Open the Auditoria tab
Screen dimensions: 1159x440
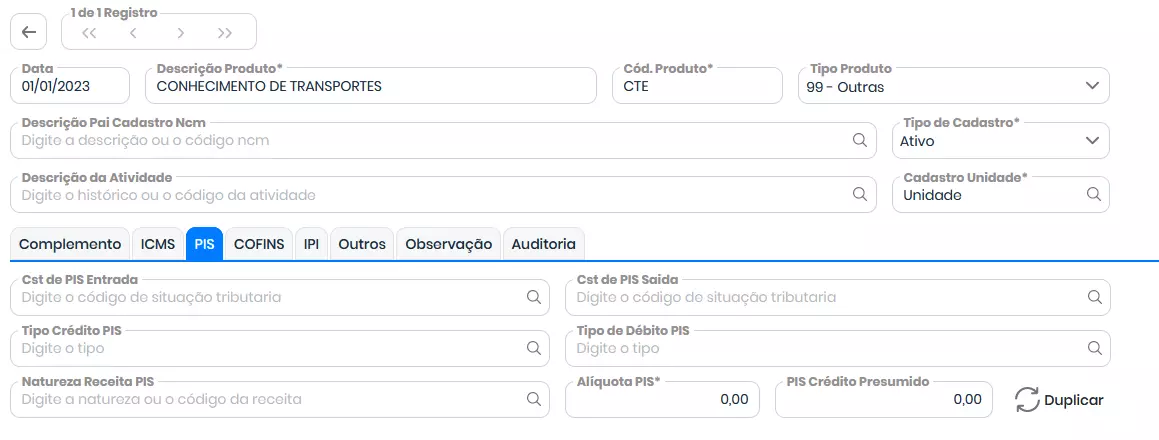coord(543,244)
